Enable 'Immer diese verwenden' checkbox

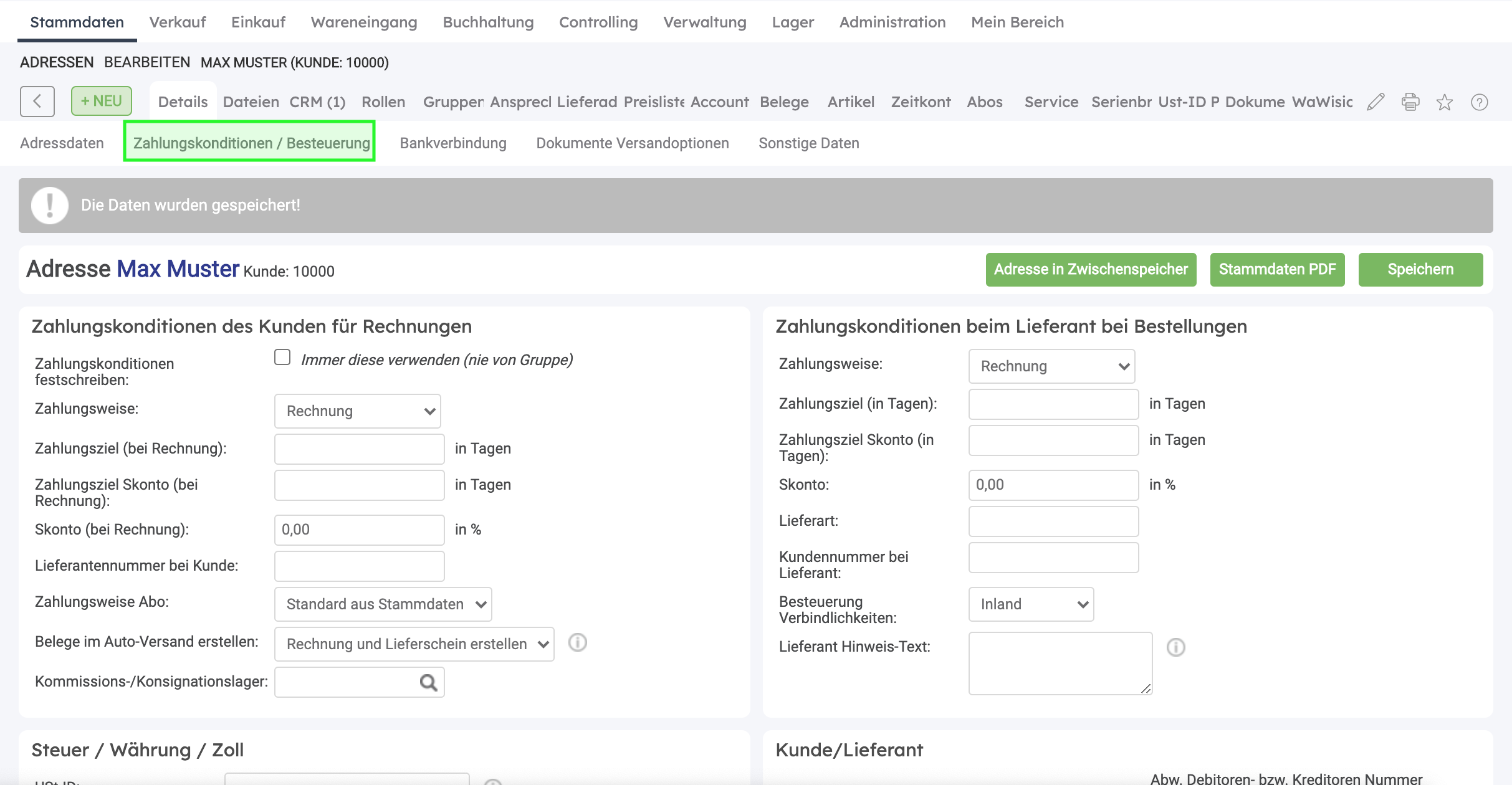(282, 358)
